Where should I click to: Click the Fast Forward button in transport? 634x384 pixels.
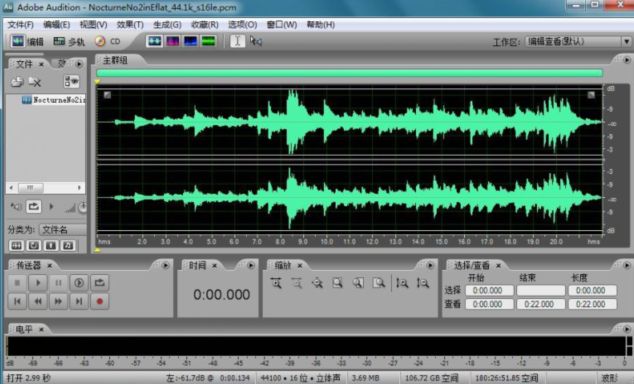click(x=58, y=301)
